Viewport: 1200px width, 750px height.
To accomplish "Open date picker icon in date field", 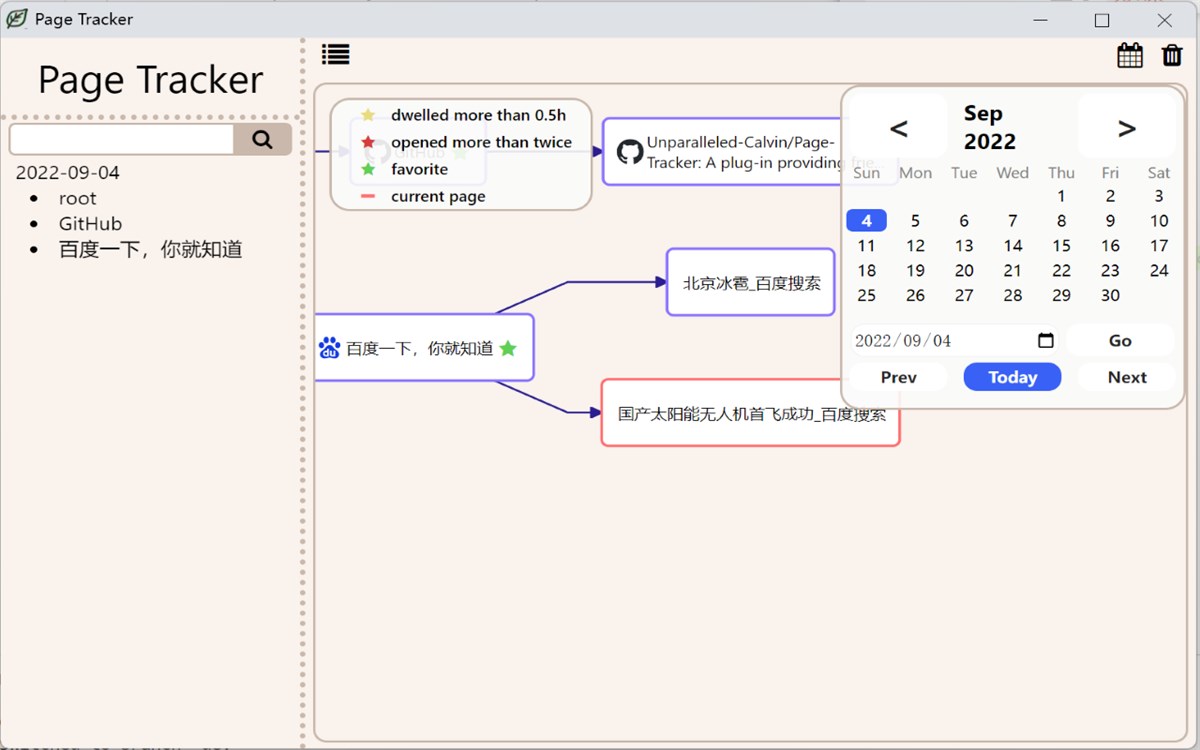I will point(1046,340).
